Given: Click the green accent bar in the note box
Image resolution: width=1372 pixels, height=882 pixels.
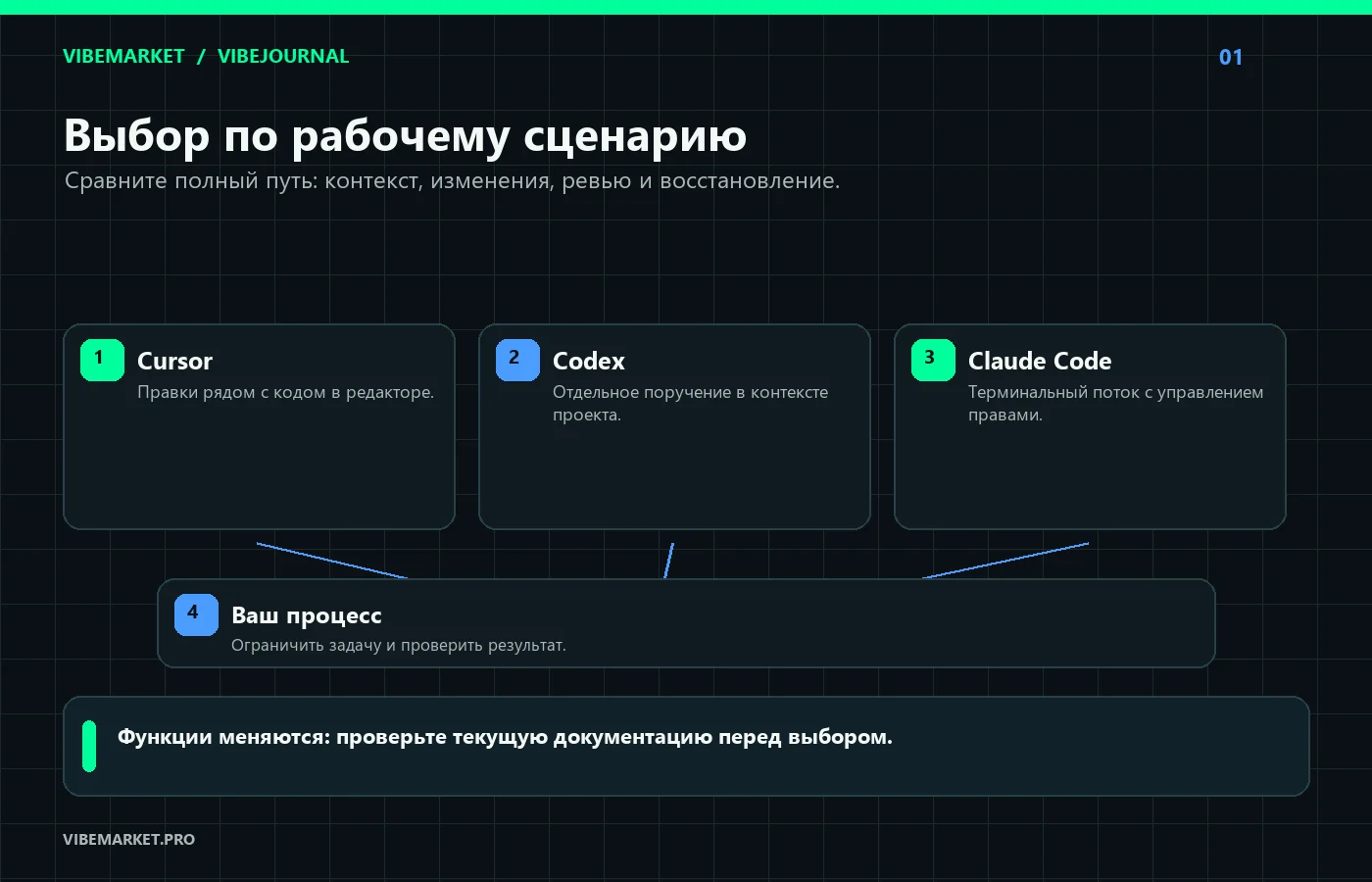Looking at the screenshot, I should [89, 746].
